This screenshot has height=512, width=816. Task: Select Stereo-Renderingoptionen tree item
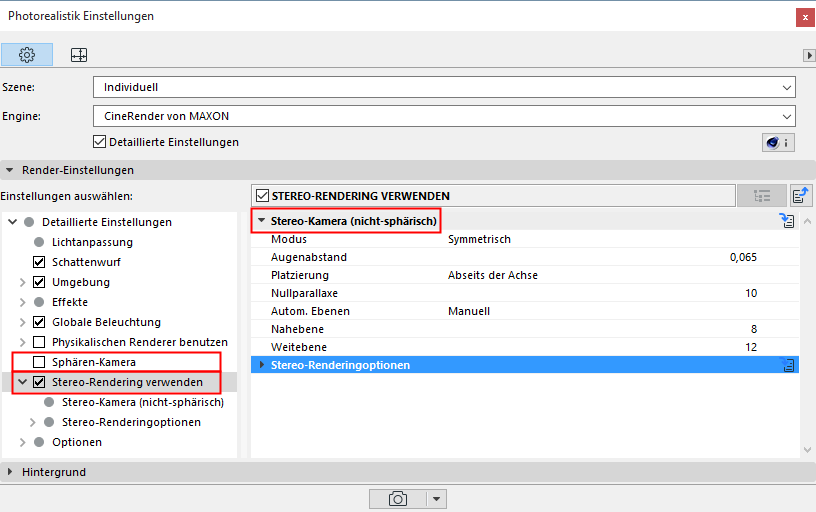[131, 422]
